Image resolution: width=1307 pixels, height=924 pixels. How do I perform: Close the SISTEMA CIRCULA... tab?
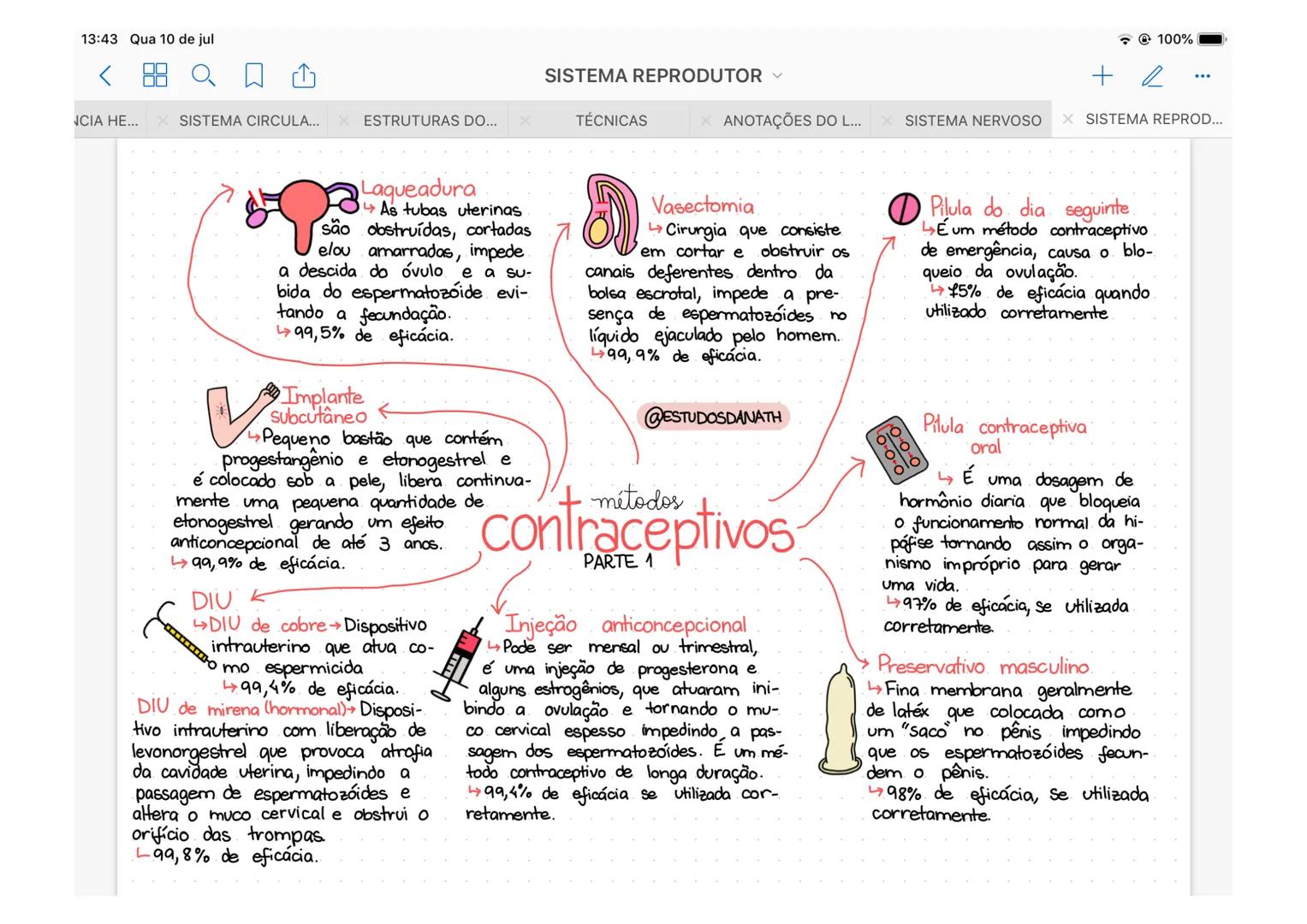coord(163,121)
